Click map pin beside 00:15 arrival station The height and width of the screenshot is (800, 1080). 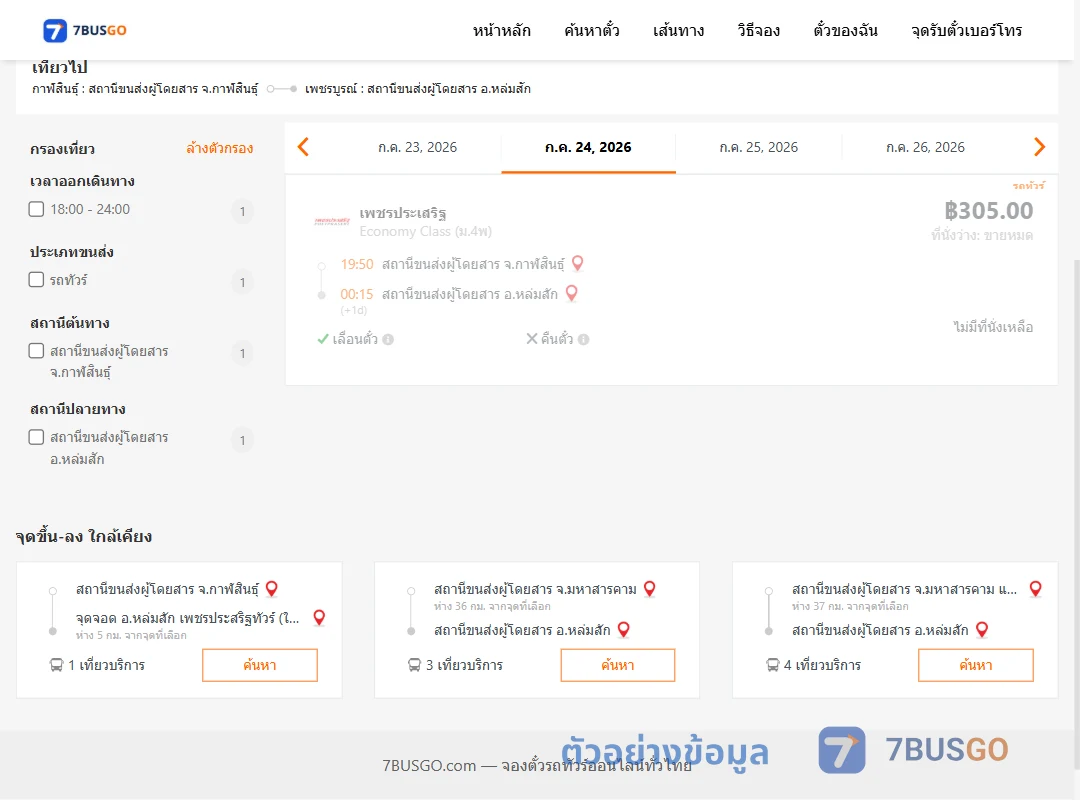click(571, 294)
